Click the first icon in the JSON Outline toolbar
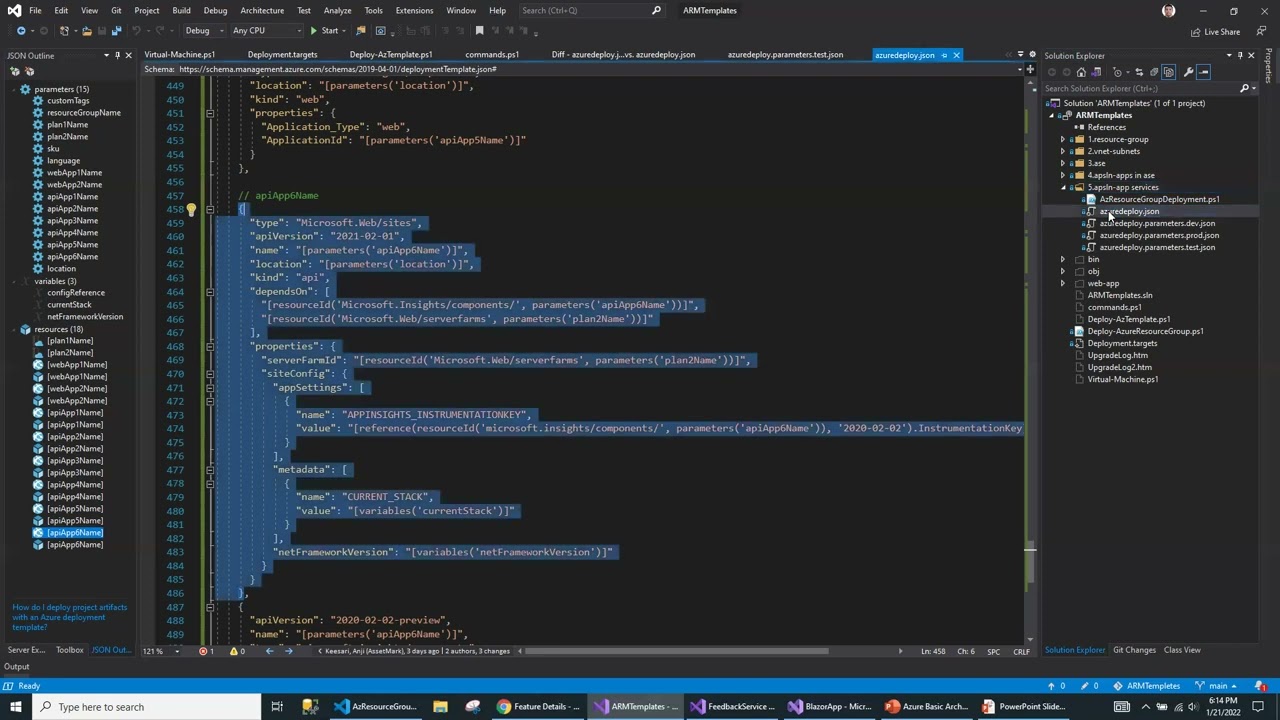This screenshot has height=720, width=1280. pyautogui.click(x=14, y=71)
